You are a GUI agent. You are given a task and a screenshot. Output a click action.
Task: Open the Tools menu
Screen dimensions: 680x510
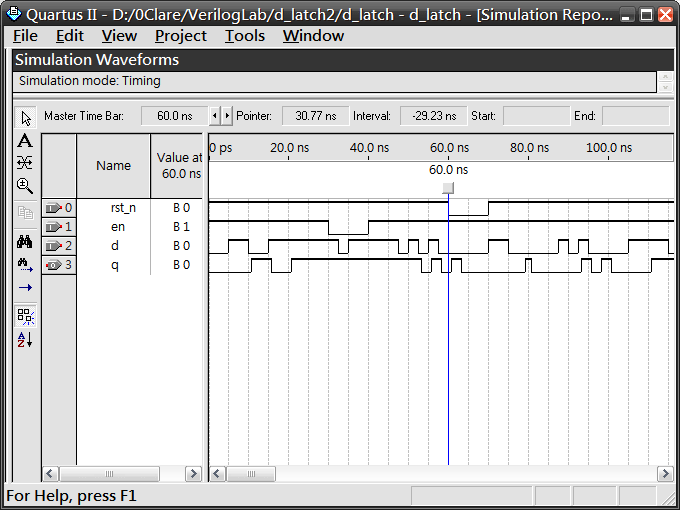[244, 36]
